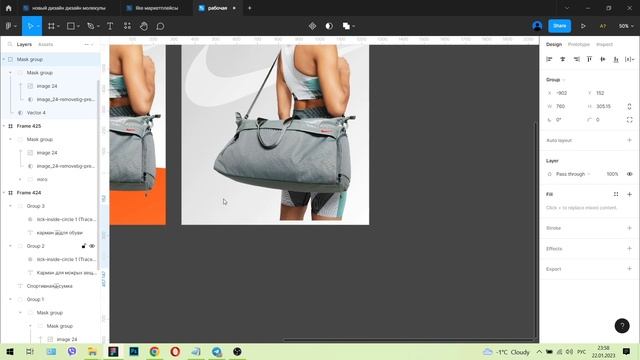
Task: Add a Fill with plus button
Action: (x=629, y=194)
